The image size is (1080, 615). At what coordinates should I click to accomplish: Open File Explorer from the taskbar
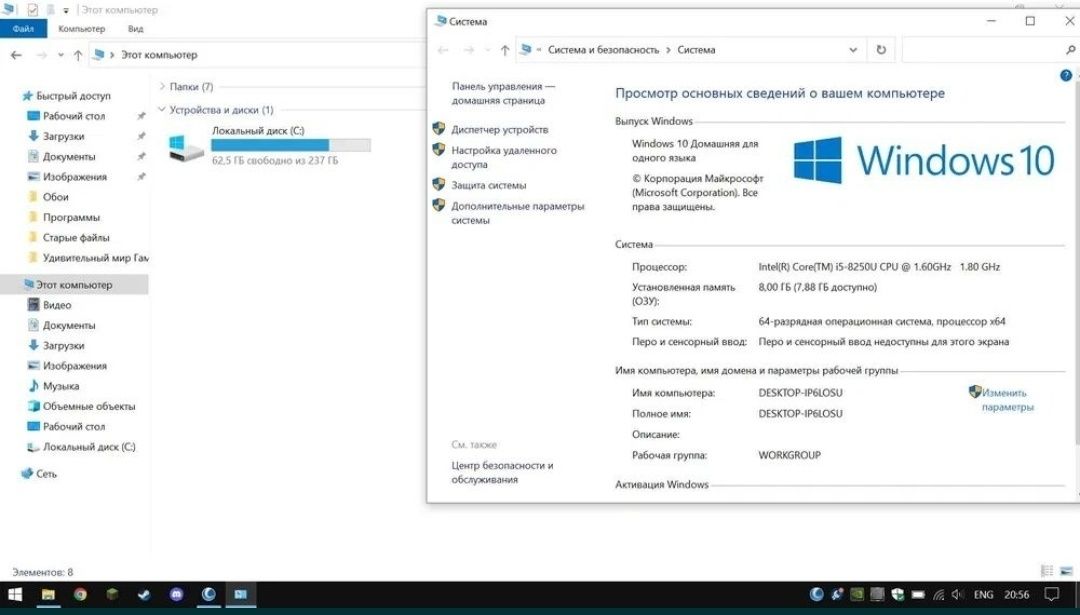click(48, 594)
